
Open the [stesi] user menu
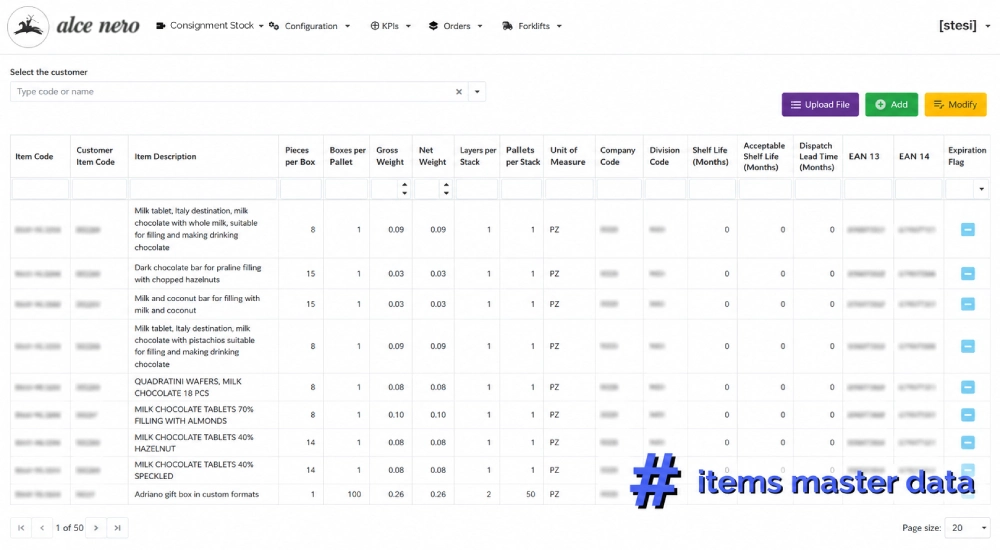964,26
